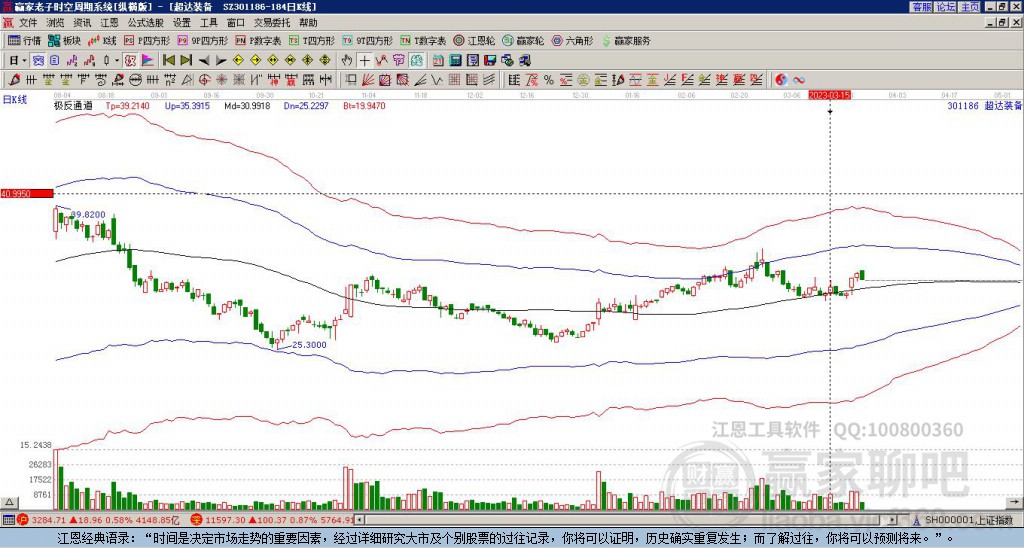Open the 工具 menu
Viewport: 1024px width, 548px height.
tap(208, 23)
